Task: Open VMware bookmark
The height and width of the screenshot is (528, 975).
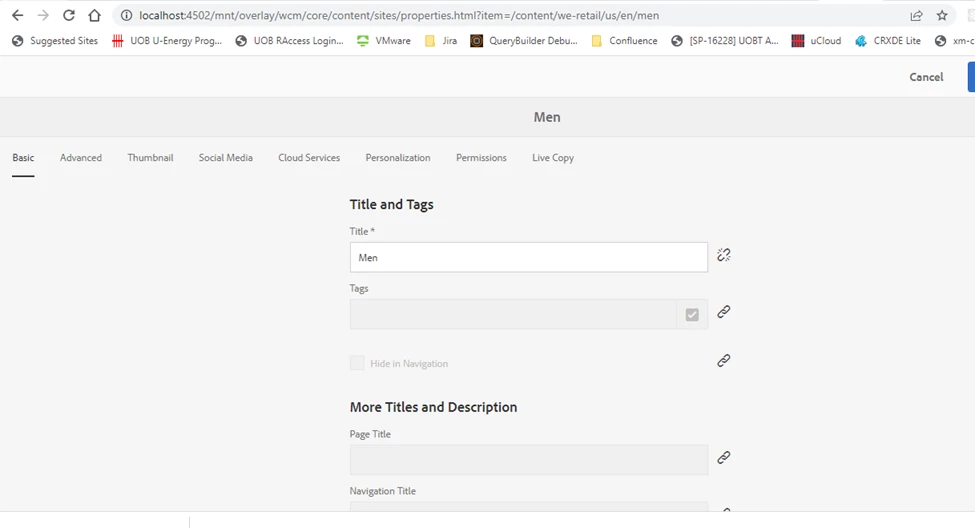Action: [384, 41]
